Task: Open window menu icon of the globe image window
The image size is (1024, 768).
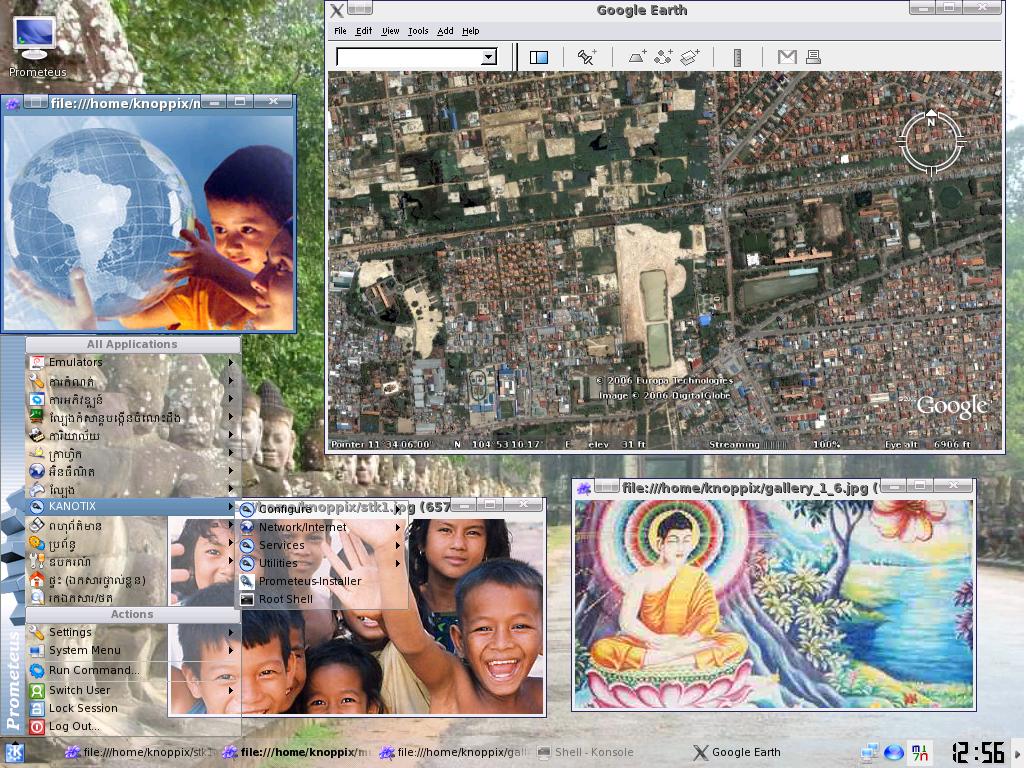Action: (x=12, y=103)
